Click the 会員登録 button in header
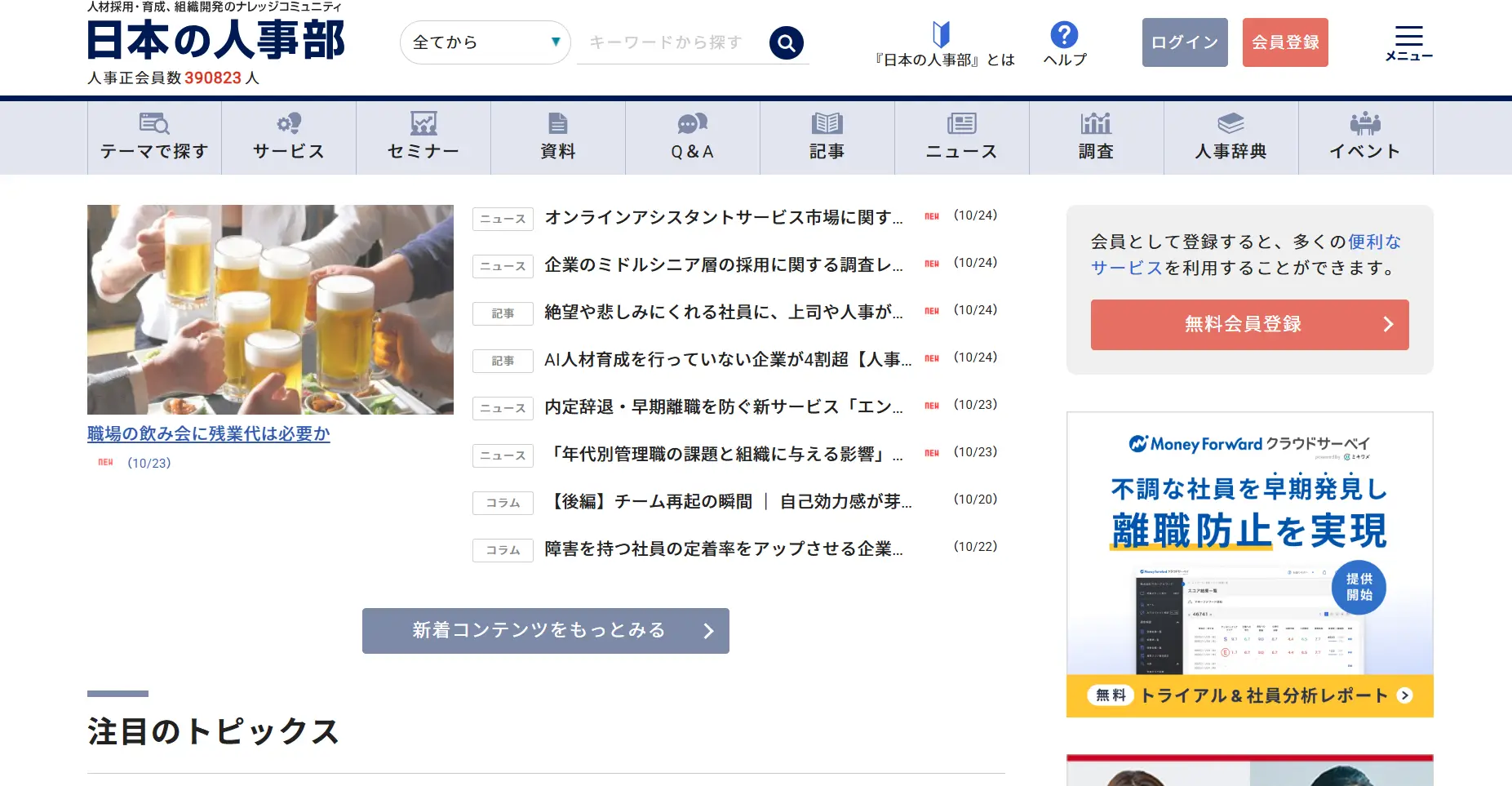 point(1285,42)
